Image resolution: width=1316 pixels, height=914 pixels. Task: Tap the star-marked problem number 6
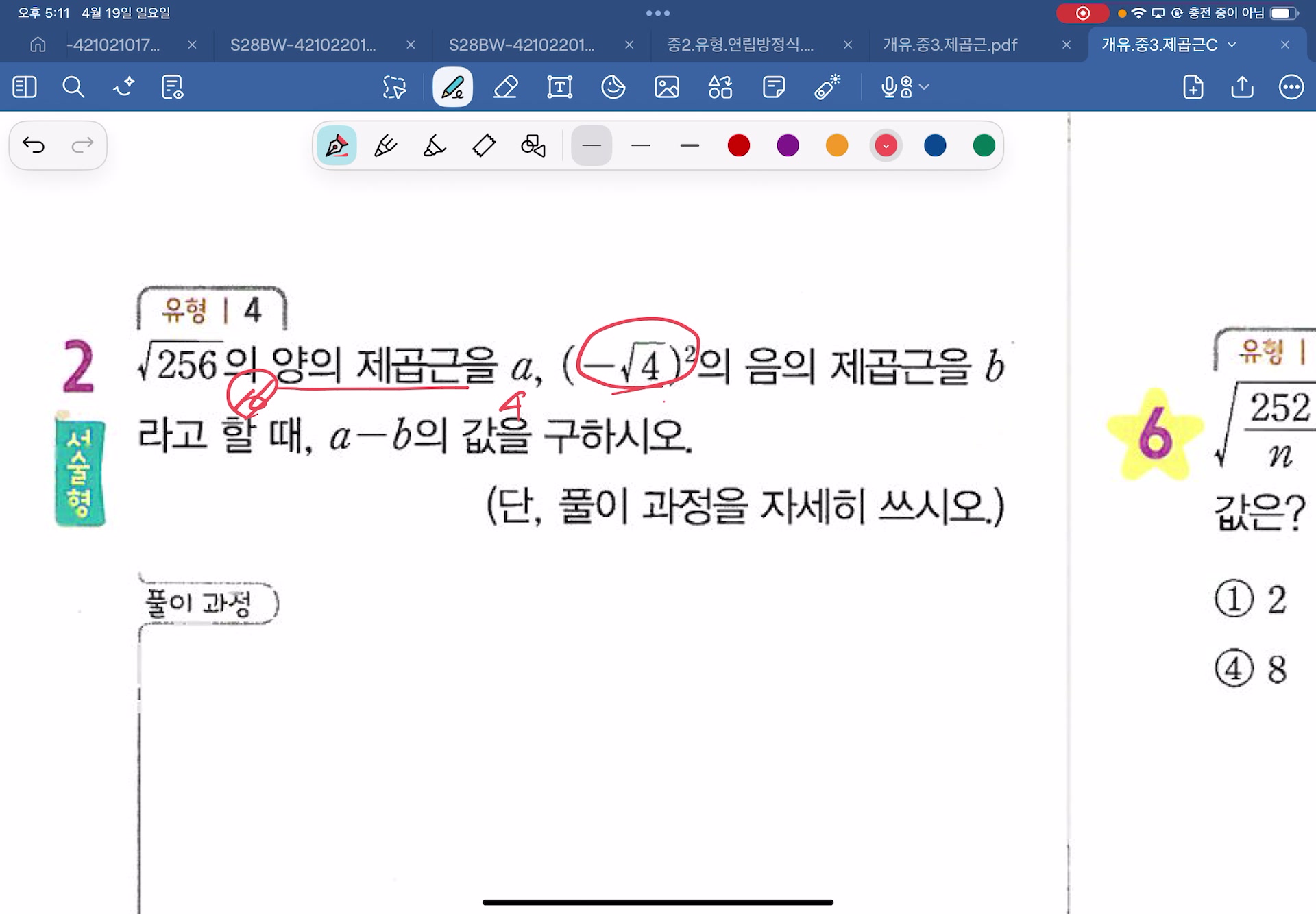pyautogui.click(x=1155, y=433)
